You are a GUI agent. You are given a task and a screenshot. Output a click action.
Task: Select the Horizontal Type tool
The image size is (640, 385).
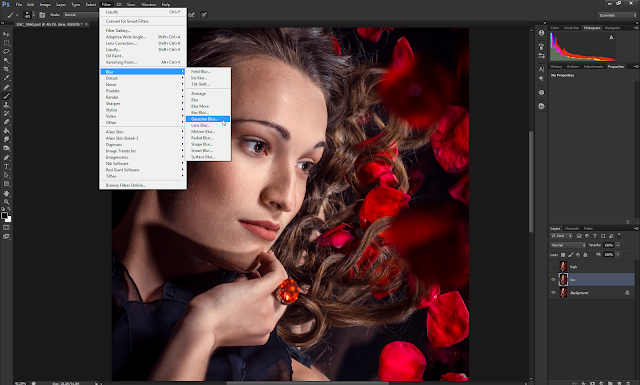[x=6, y=167]
